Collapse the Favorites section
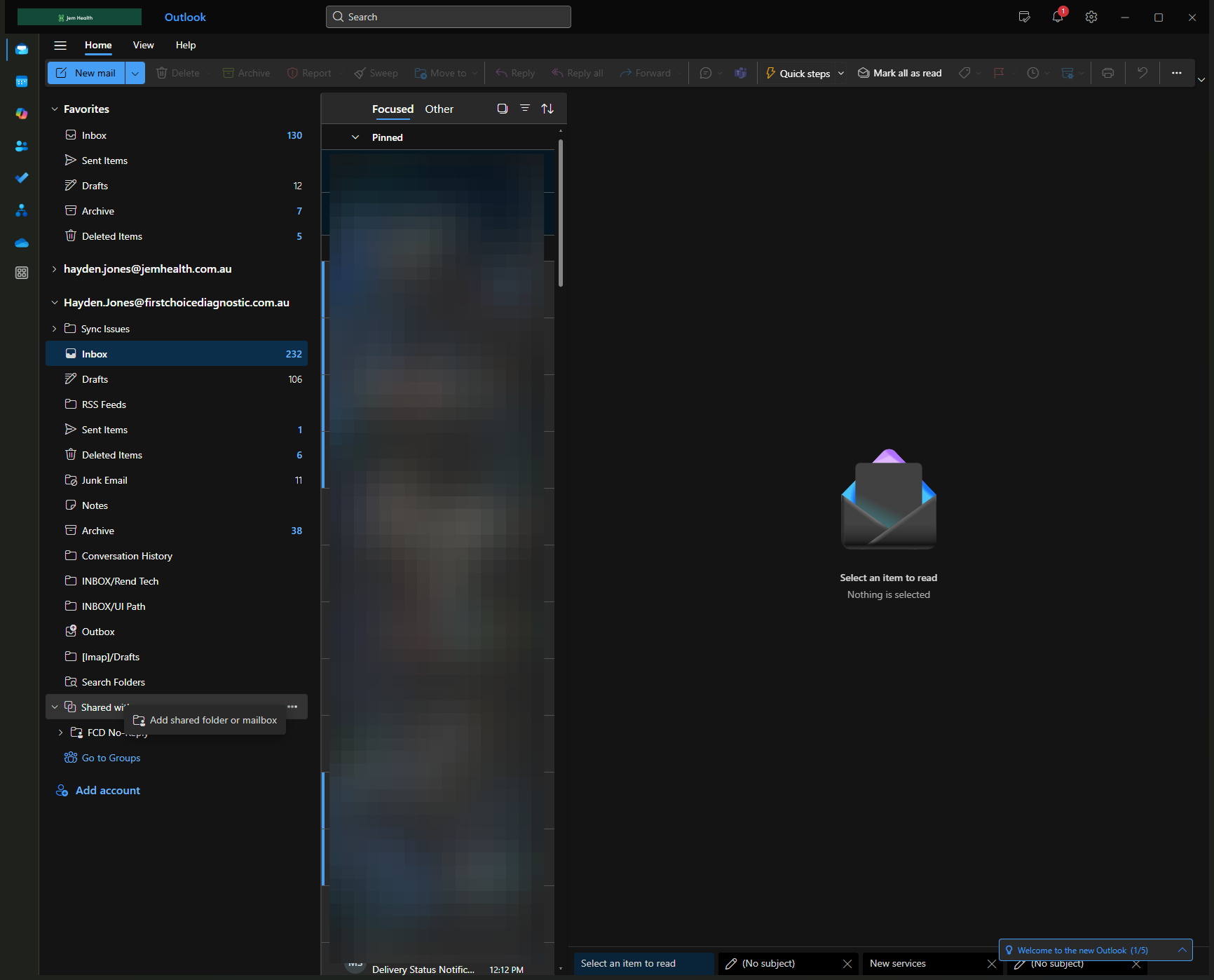This screenshot has width=1214, height=980. tap(55, 109)
